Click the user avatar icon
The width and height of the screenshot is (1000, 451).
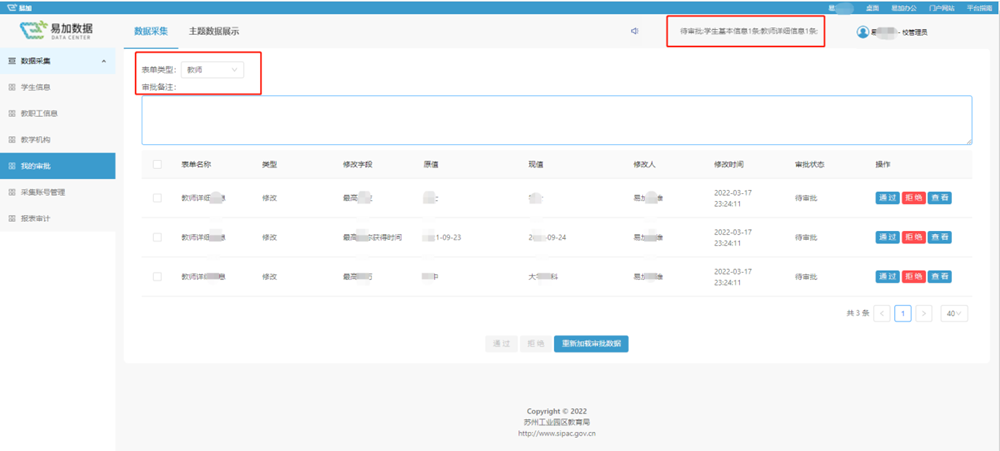pos(863,32)
